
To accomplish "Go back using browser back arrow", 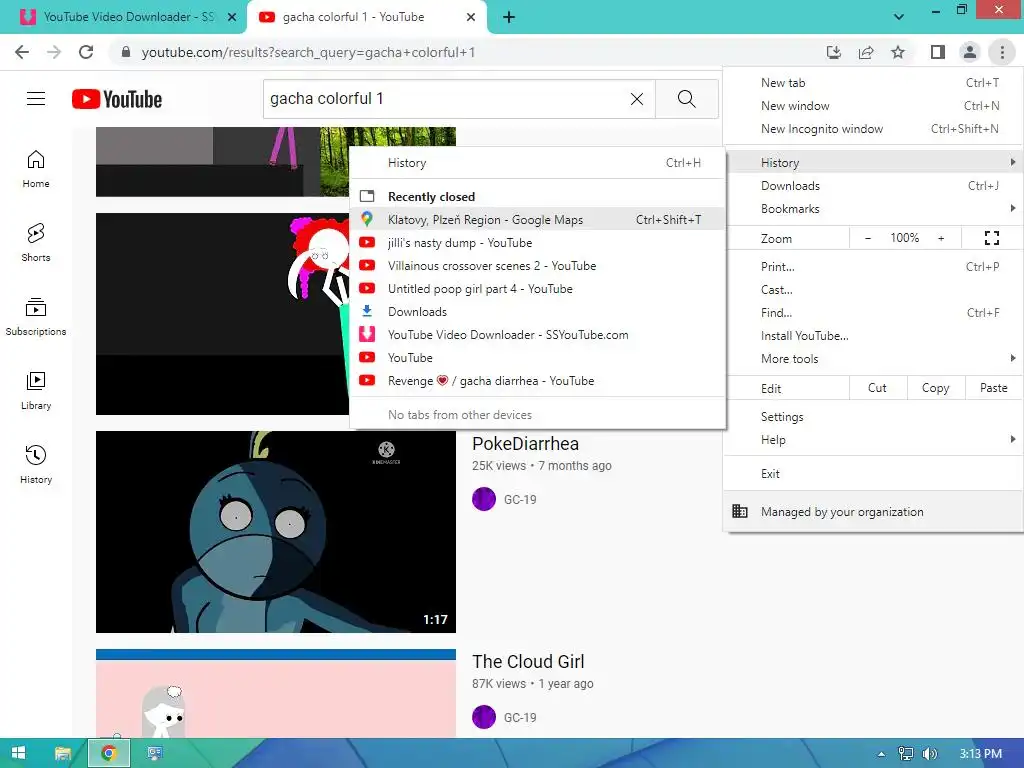I will tap(22, 52).
